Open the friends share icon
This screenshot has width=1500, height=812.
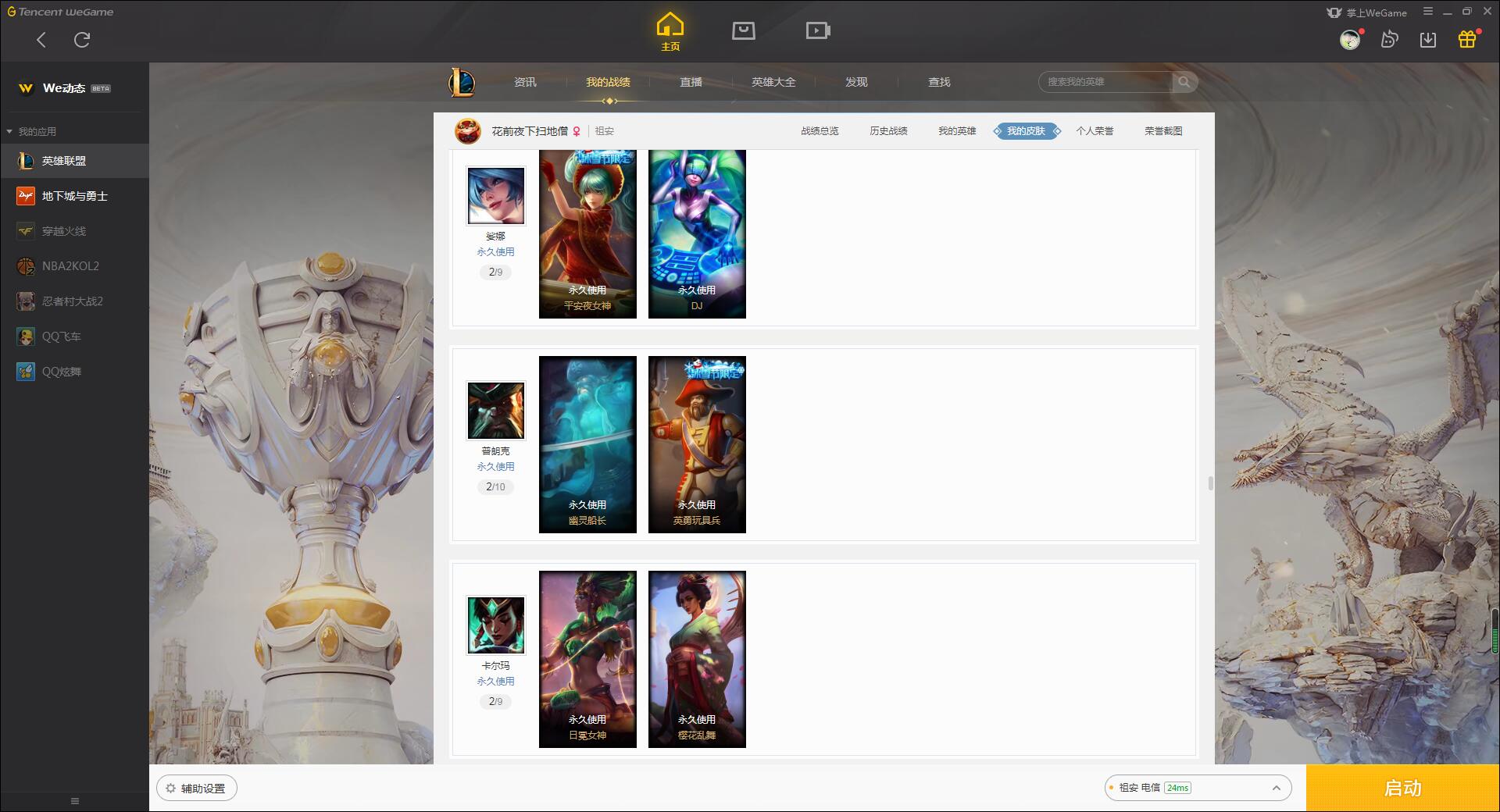click(x=1389, y=39)
